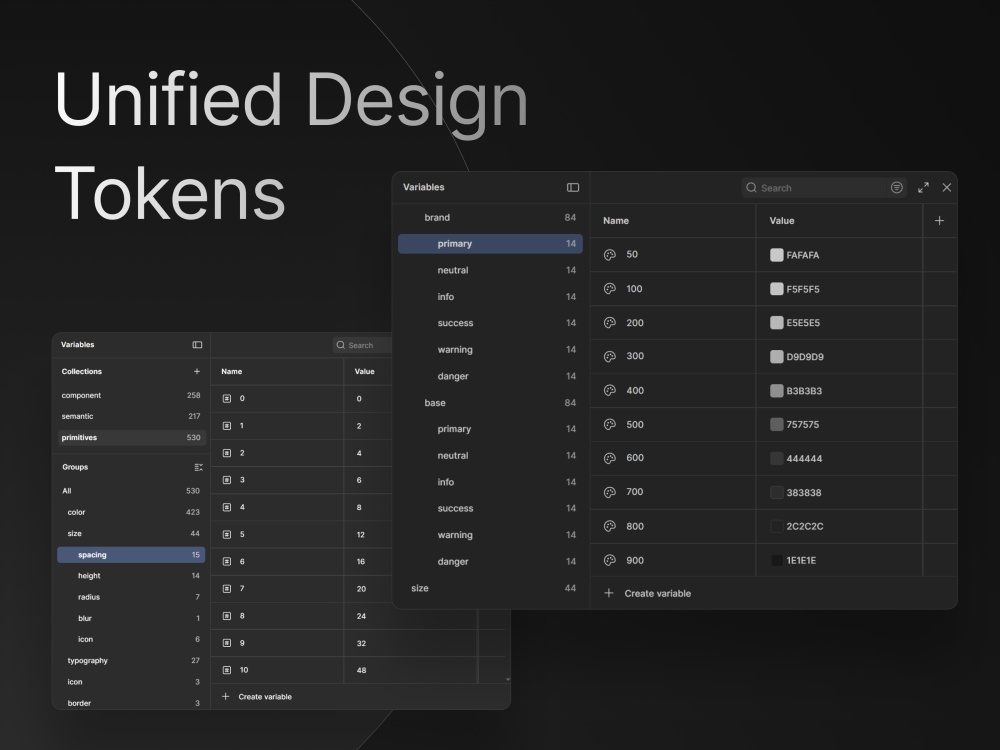Click Value column header in front window

[782, 221]
